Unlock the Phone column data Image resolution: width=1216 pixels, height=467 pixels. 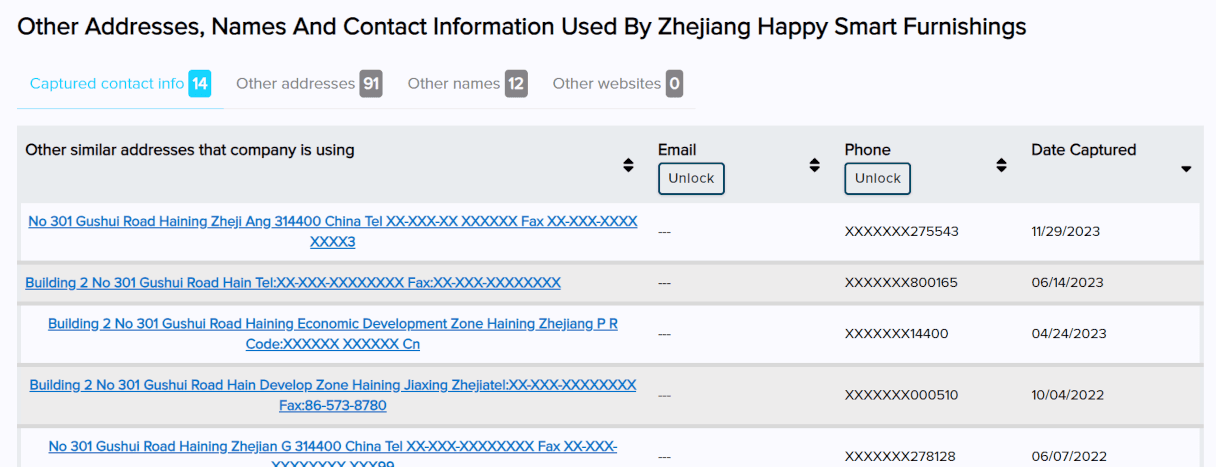click(878, 178)
